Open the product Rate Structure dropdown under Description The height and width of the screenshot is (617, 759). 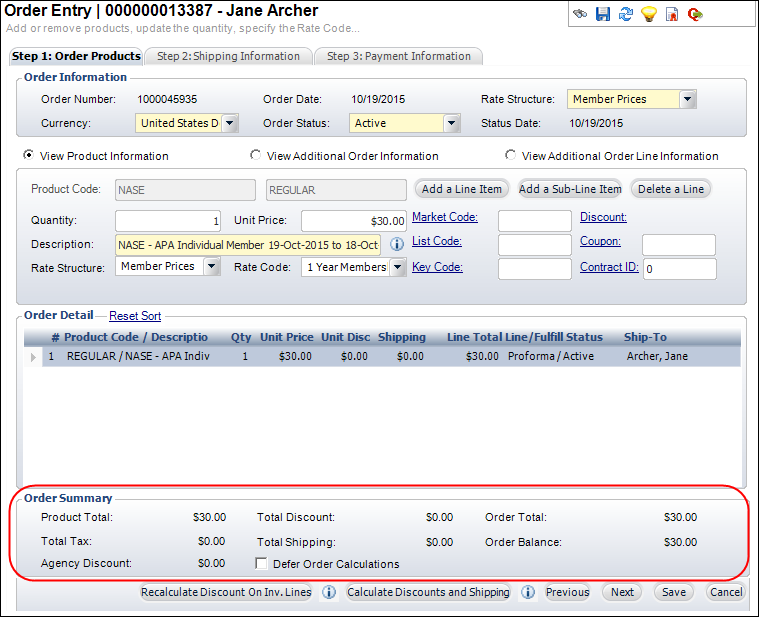[212, 266]
